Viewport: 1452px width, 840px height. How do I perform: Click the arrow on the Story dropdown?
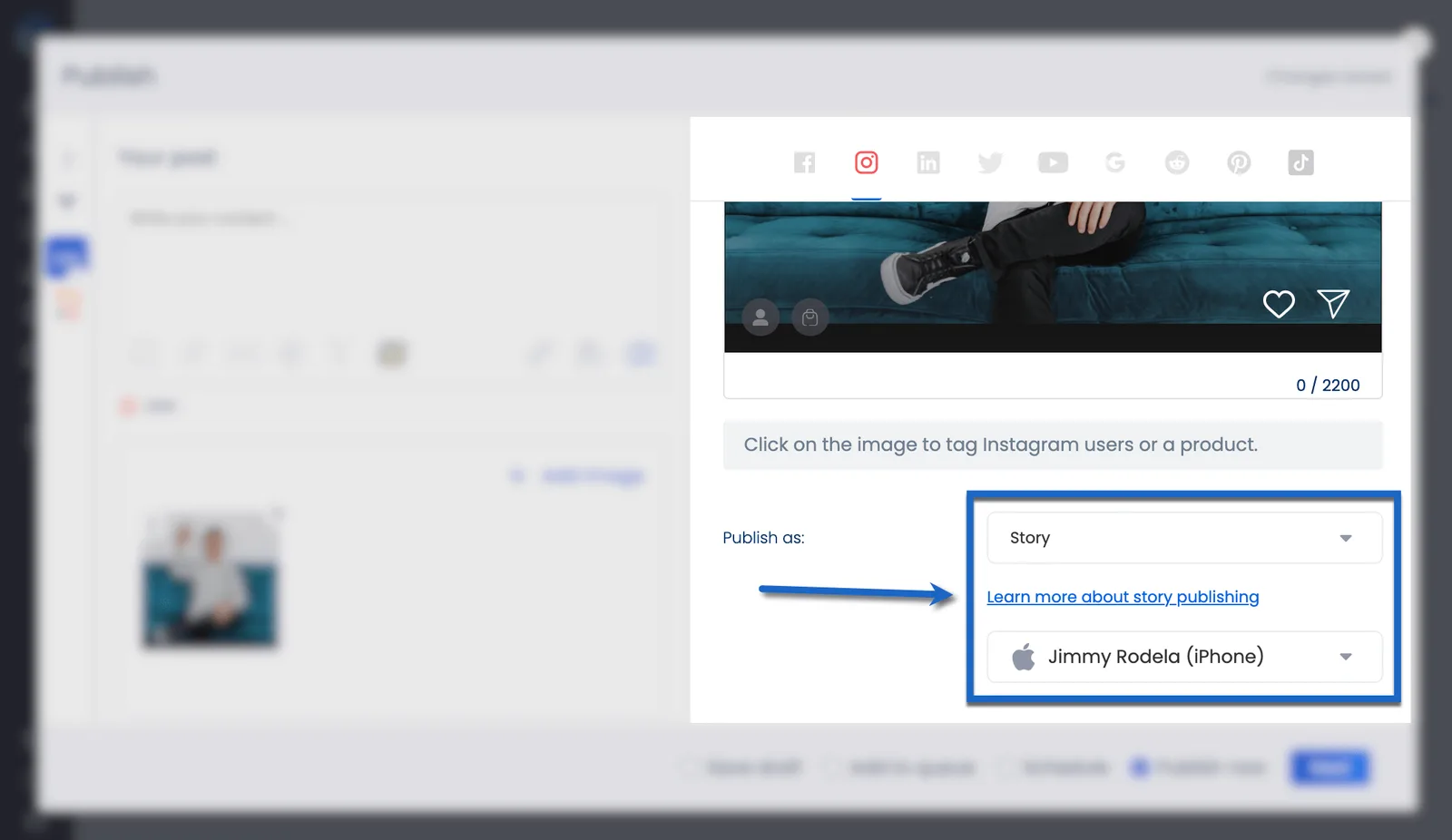(x=1346, y=539)
